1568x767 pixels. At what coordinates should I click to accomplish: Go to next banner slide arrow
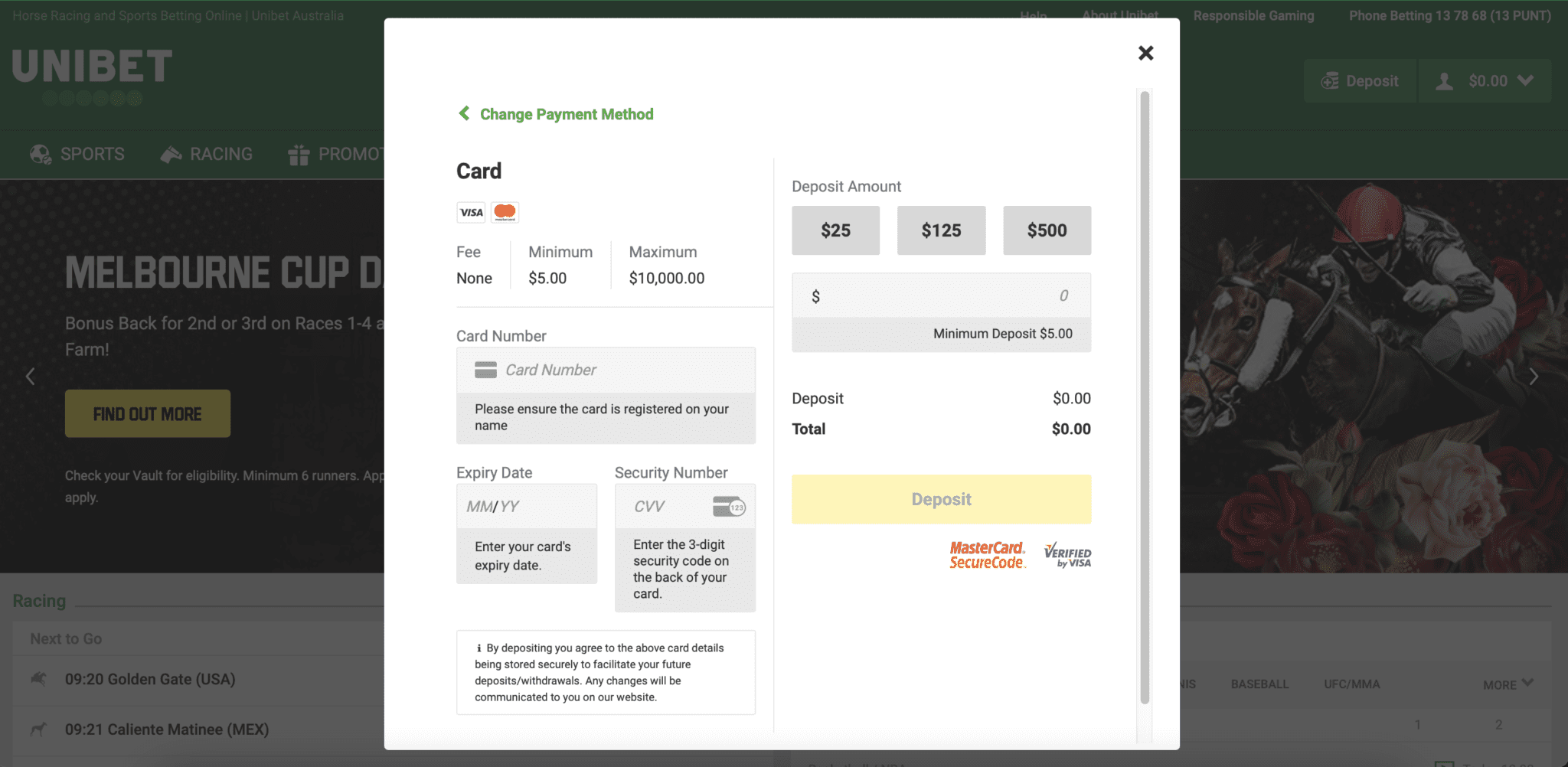(x=1534, y=376)
